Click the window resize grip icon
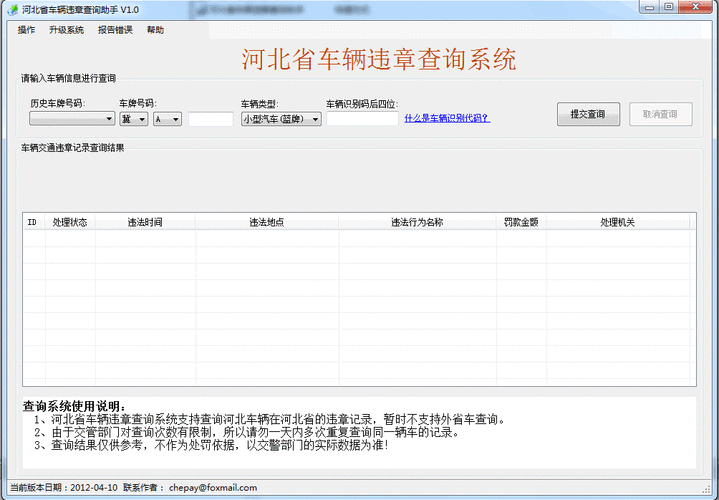This screenshot has height=500, width=719. pyautogui.click(x=707, y=489)
